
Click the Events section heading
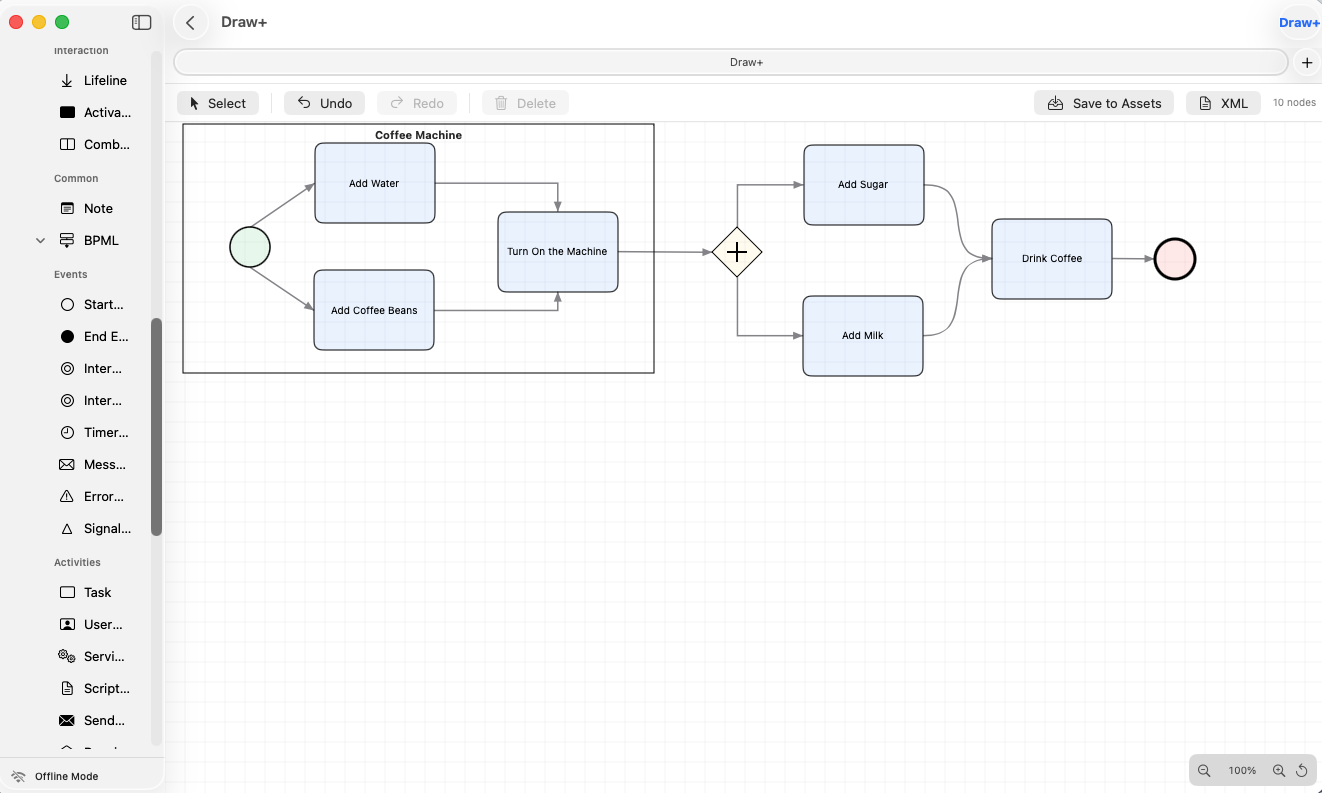71,274
